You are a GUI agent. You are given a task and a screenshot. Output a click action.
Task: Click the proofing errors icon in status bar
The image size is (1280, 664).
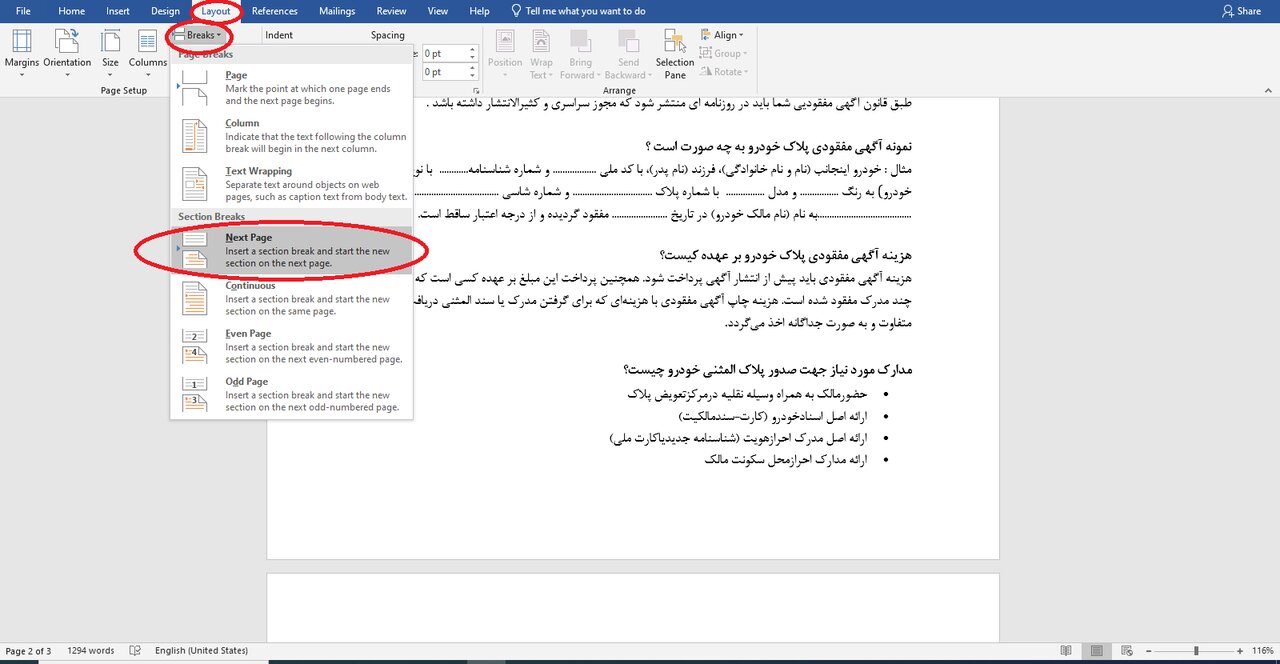click(136, 651)
